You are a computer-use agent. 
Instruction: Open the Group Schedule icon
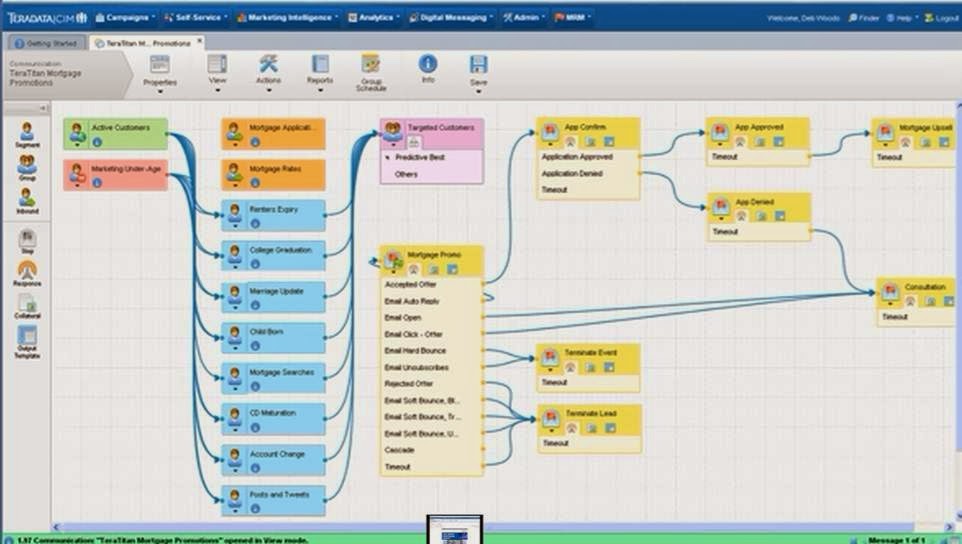click(x=371, y=64)
